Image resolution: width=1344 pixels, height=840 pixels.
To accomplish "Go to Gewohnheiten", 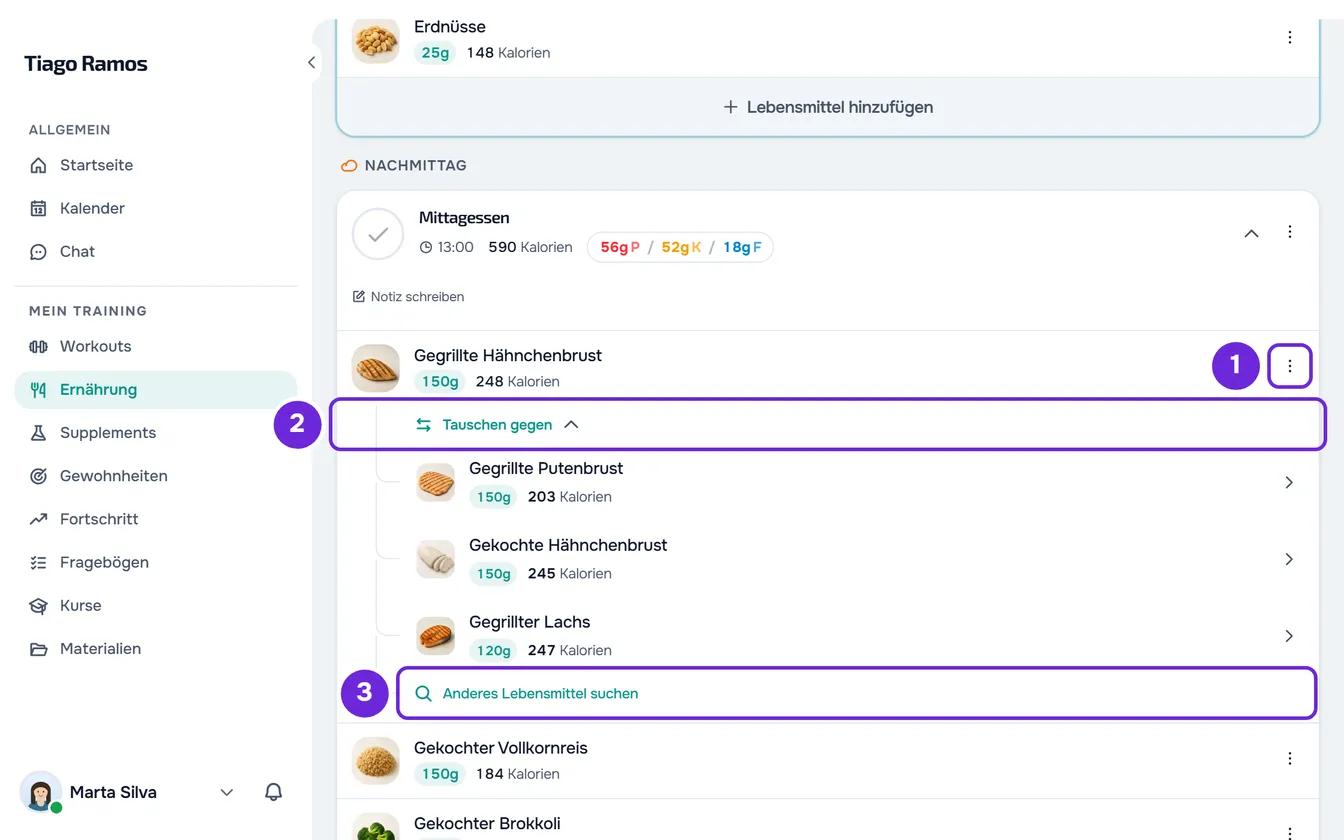I will point(156,475).
